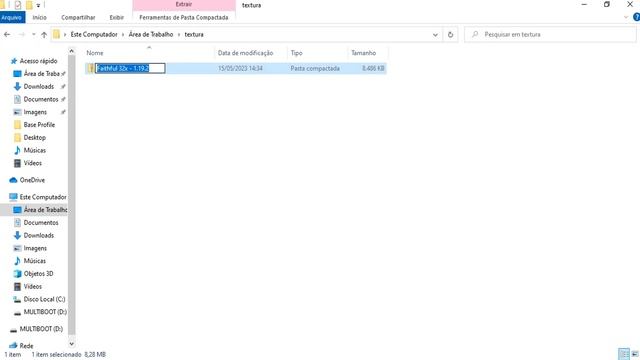Viewport: 640px width, 360px height.
Task: Open Imagens under Este Computador
Action: 35,248
